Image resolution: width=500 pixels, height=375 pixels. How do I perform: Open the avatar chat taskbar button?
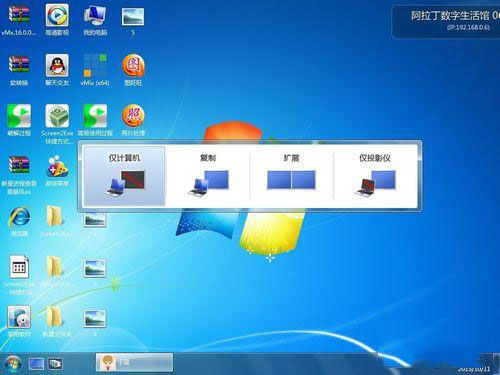(x=134, y=362)
